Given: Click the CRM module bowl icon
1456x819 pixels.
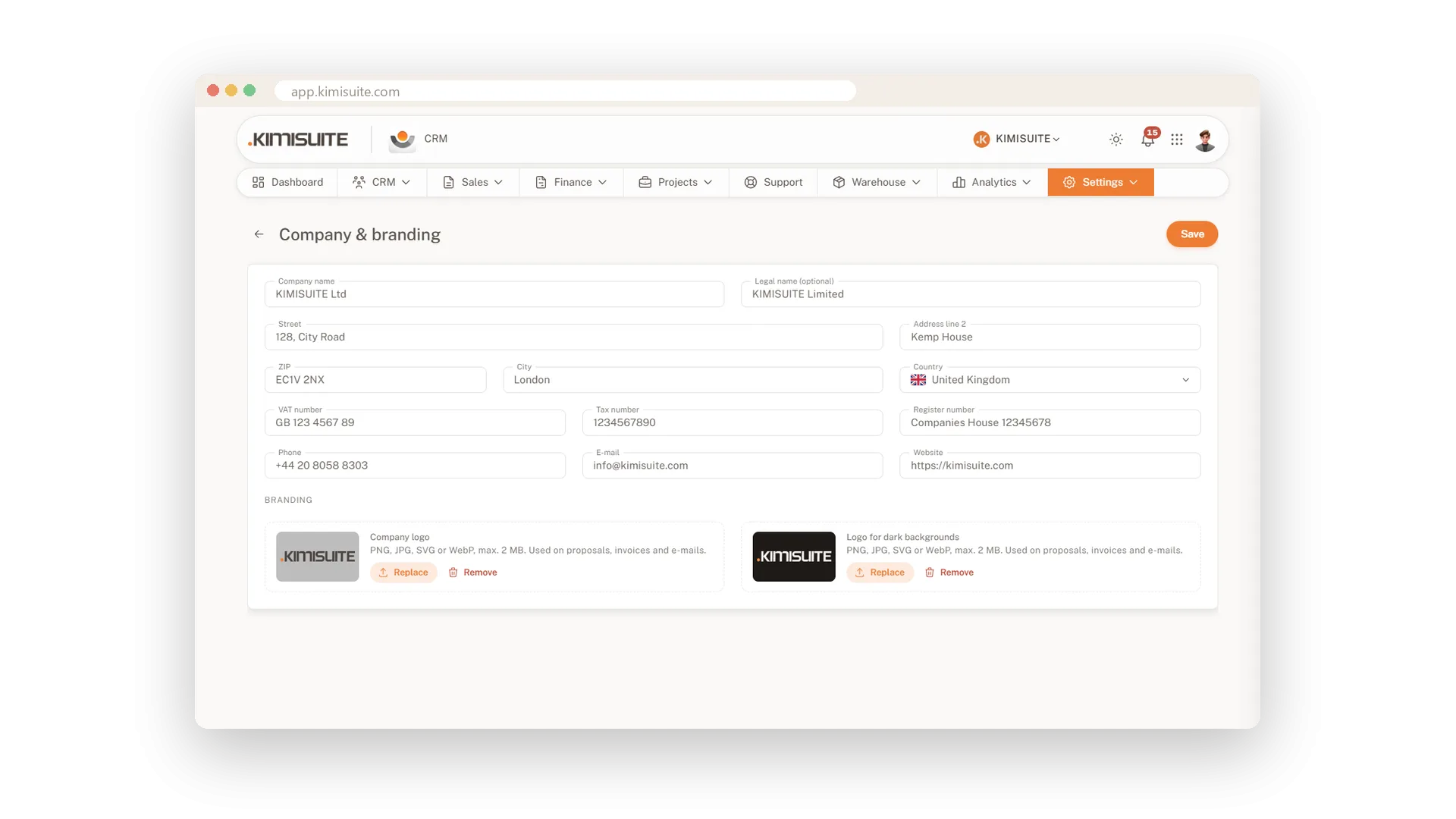Looking at the screenshot, I should click(x=403, y=140).
